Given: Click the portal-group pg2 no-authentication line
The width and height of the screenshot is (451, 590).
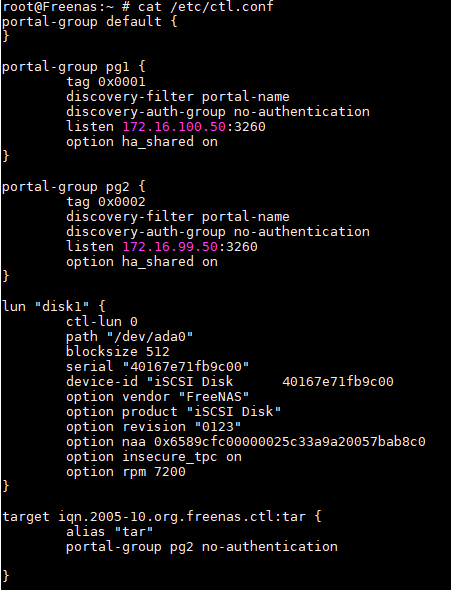Looking at the screenshot, I should pyautogui.click(x=202, y=547).
